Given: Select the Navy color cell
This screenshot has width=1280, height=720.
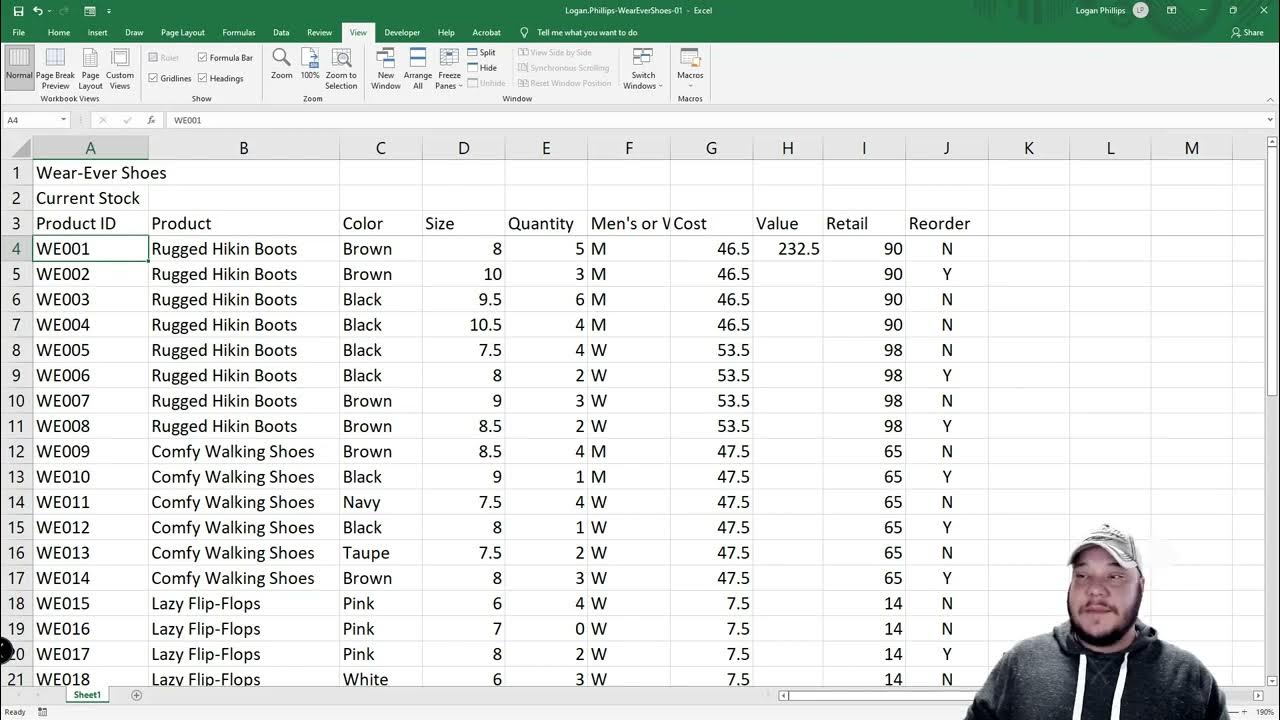Looking at the screenshot, I should point(381,502).
